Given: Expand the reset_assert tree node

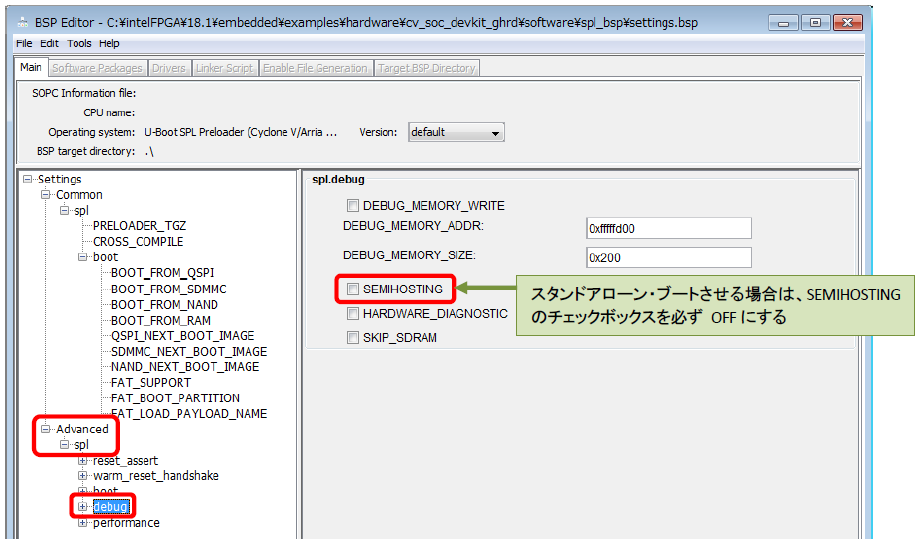Looking at the screenshot, I should coord(83,461).
